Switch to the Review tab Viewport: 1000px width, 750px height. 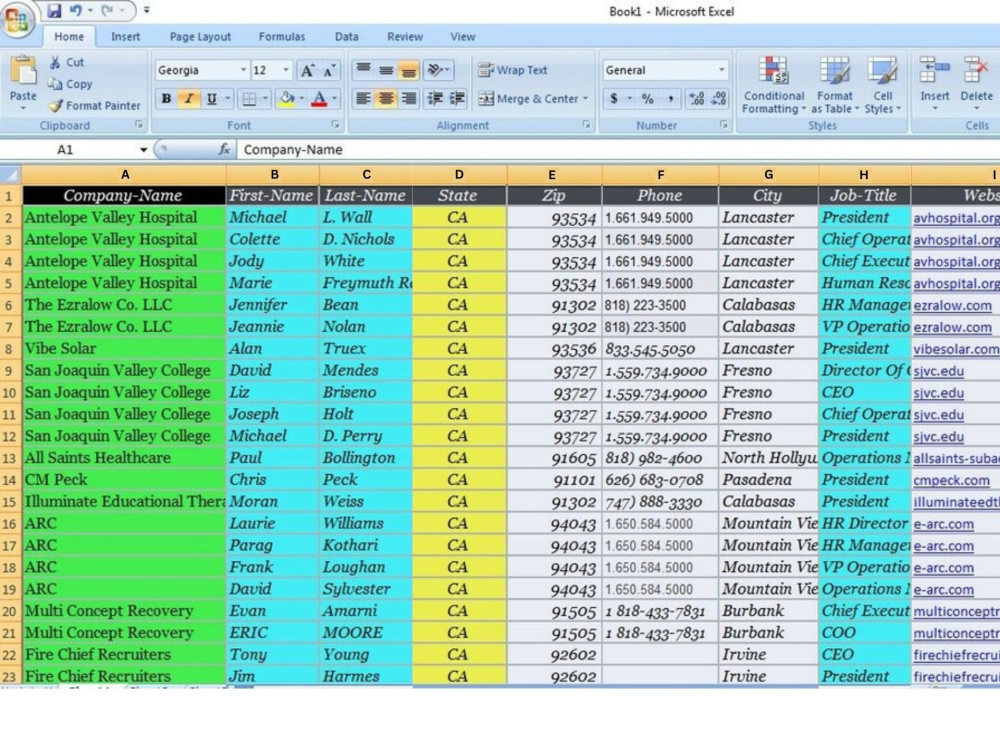[x=405, y=37]
